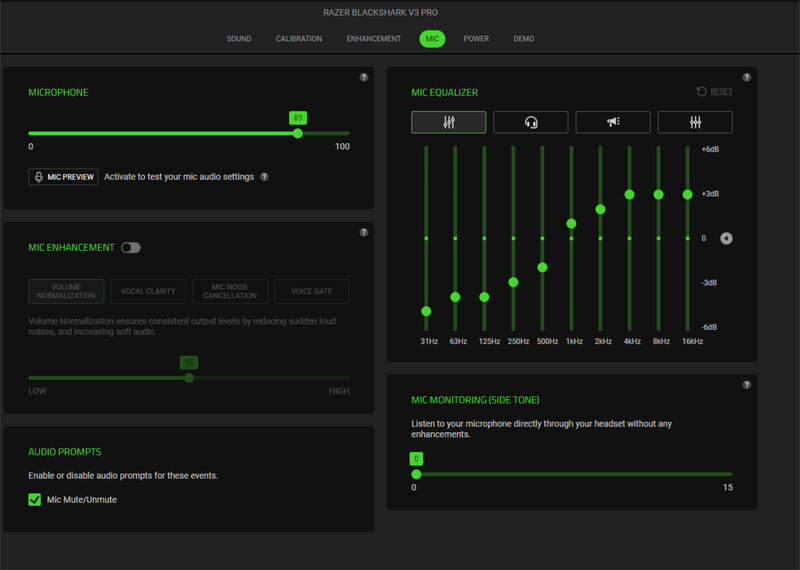Switch to the Sound tab
The height and width of the screenshot is (570, 800).
click(239, 39)
